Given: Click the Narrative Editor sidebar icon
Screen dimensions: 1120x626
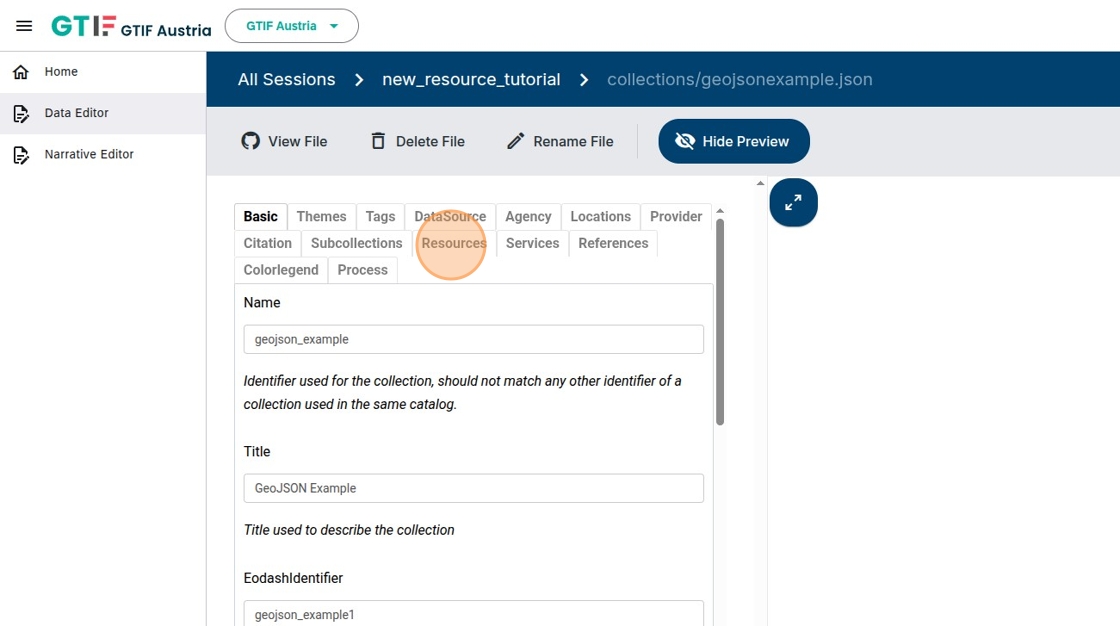Looking at the screenshot, I should [21, 154].
